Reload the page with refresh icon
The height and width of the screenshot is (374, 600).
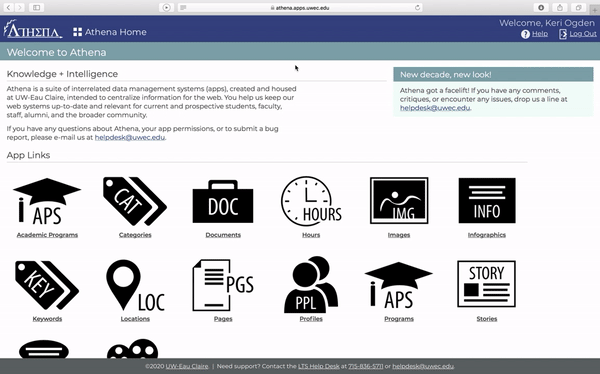tap(417, 7)
